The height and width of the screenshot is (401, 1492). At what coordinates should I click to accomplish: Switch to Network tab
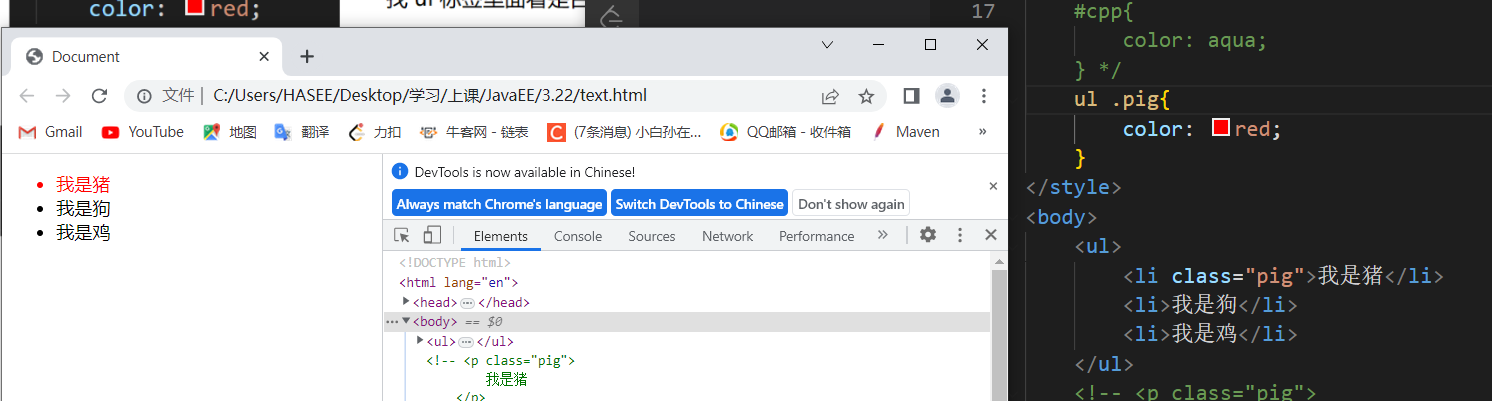tap(728, 236)
